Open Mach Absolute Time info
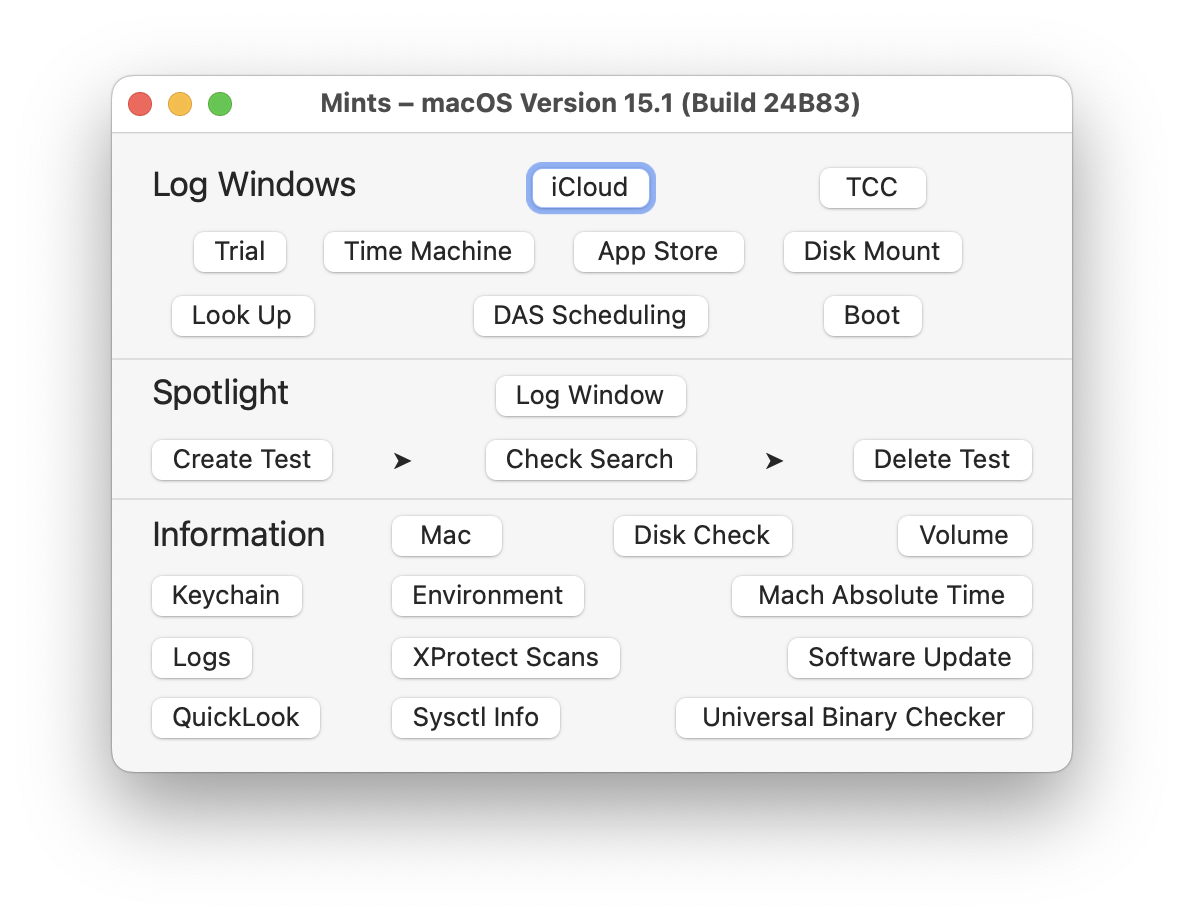 coord(881,595)
